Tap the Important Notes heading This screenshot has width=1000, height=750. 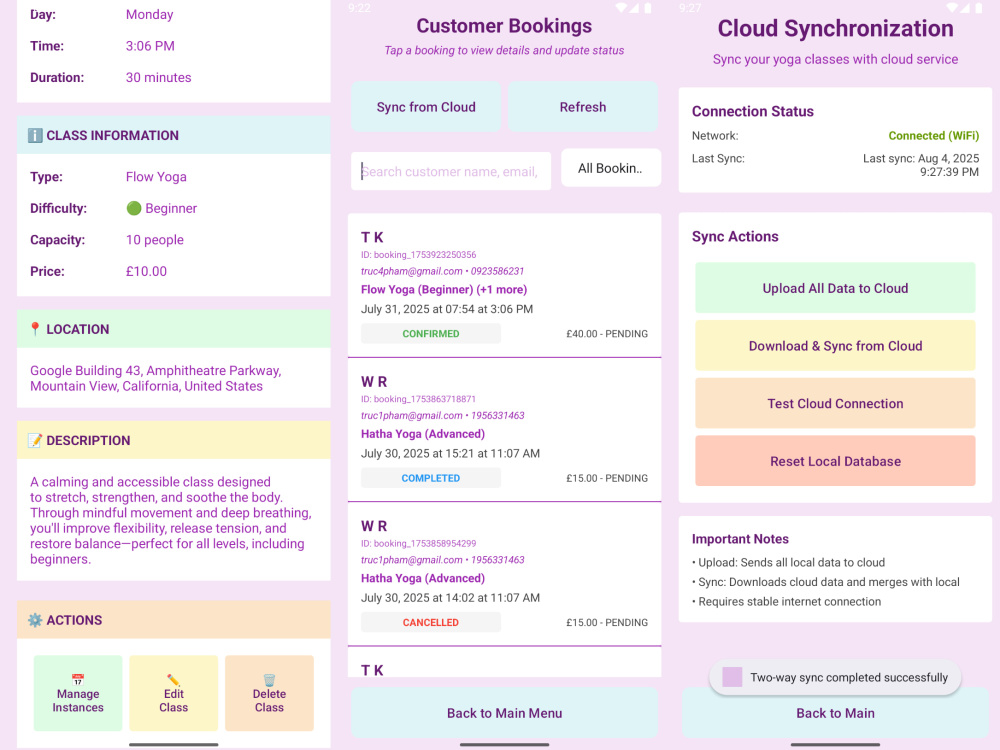point(740,539)
